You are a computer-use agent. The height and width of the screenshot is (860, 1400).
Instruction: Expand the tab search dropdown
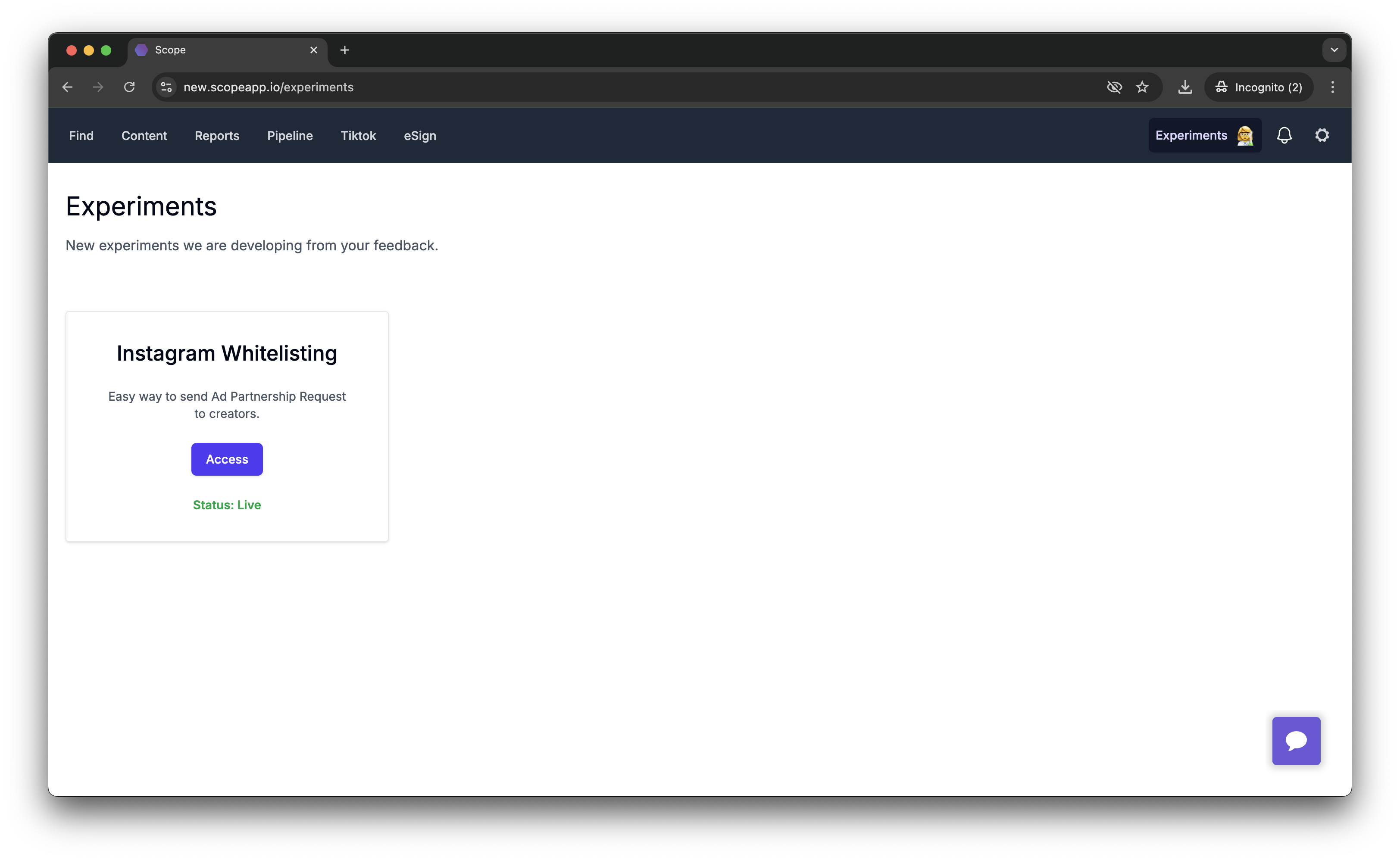click(1334, 50)
